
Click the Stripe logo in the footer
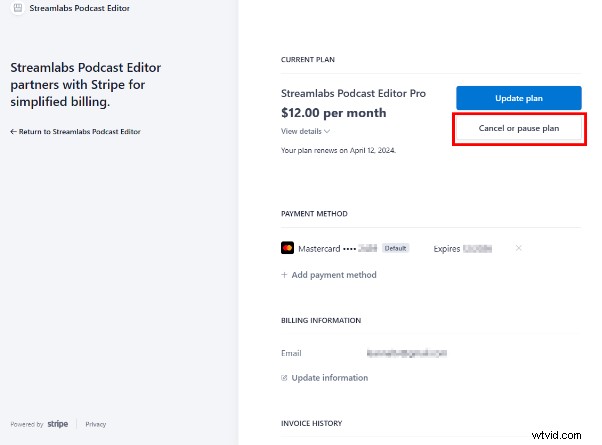point(58,424)
